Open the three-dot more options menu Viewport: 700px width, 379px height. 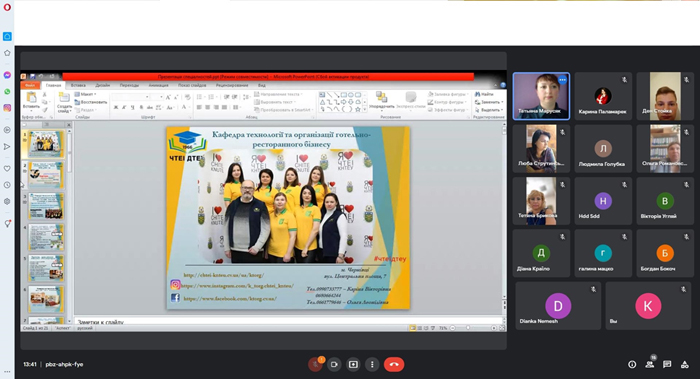[372, 365]
